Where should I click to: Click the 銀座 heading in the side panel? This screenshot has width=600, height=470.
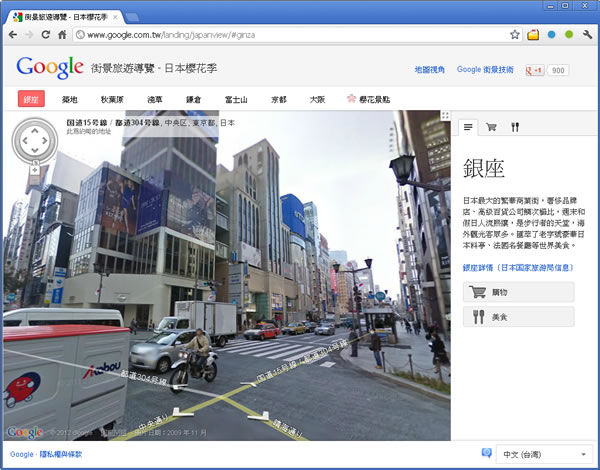484,168
